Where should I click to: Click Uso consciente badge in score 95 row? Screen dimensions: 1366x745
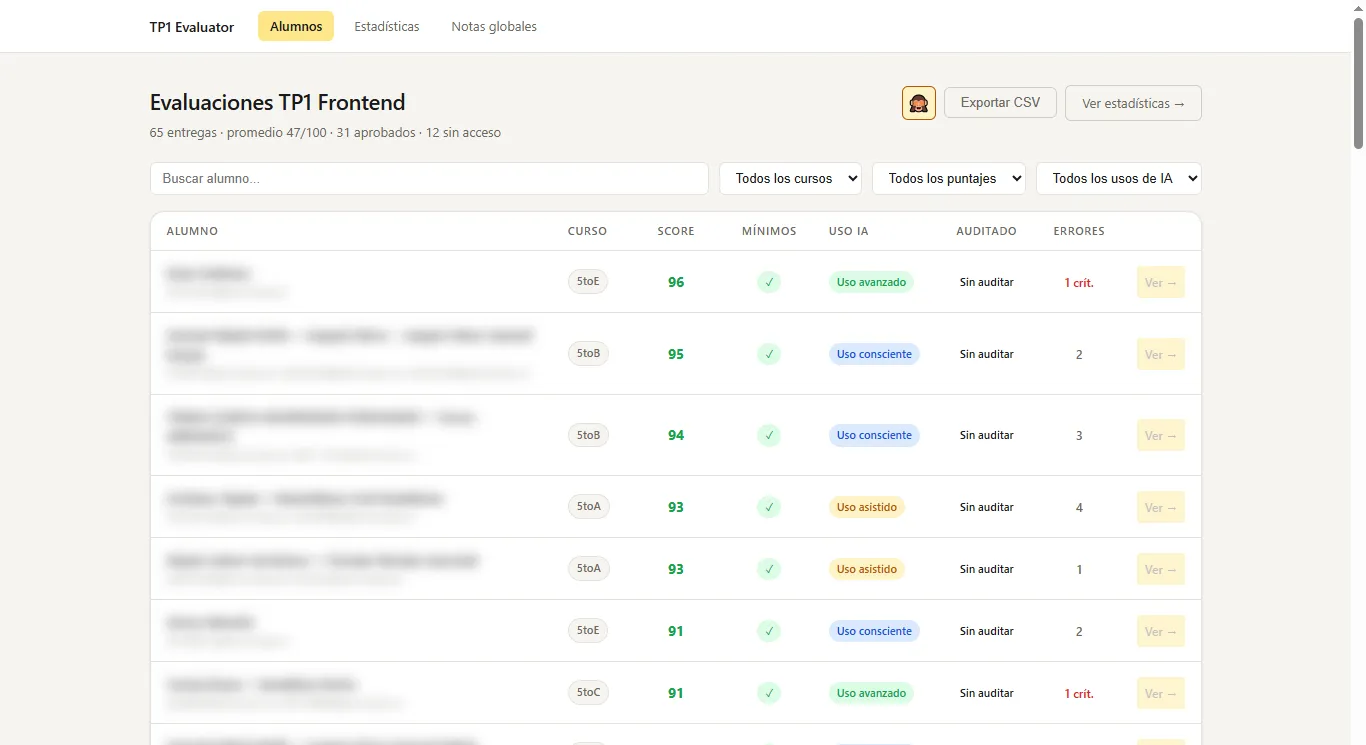(x=874, y=354)
